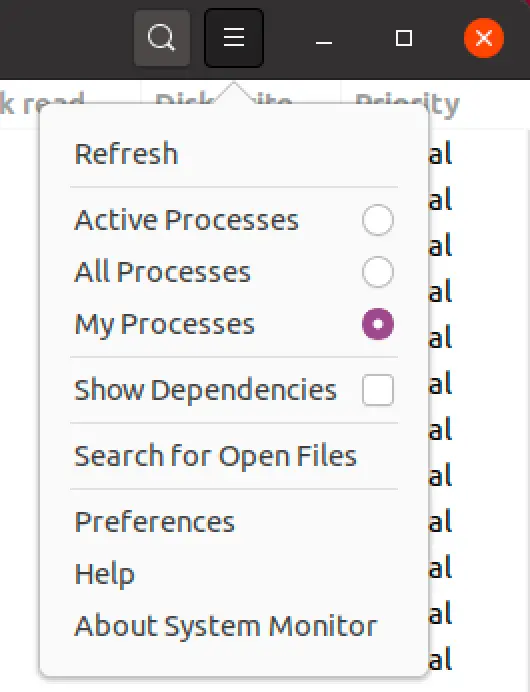Viewport: 530px width, 692px height.
Task: Close System Monitor with the orange X
Action: pyautogui.click(x=484, y=38)
